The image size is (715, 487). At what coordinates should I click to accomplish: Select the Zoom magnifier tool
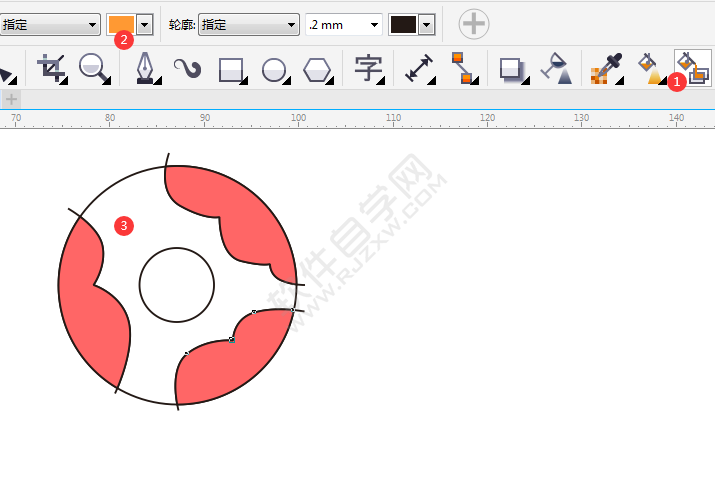tap(94, 69)
